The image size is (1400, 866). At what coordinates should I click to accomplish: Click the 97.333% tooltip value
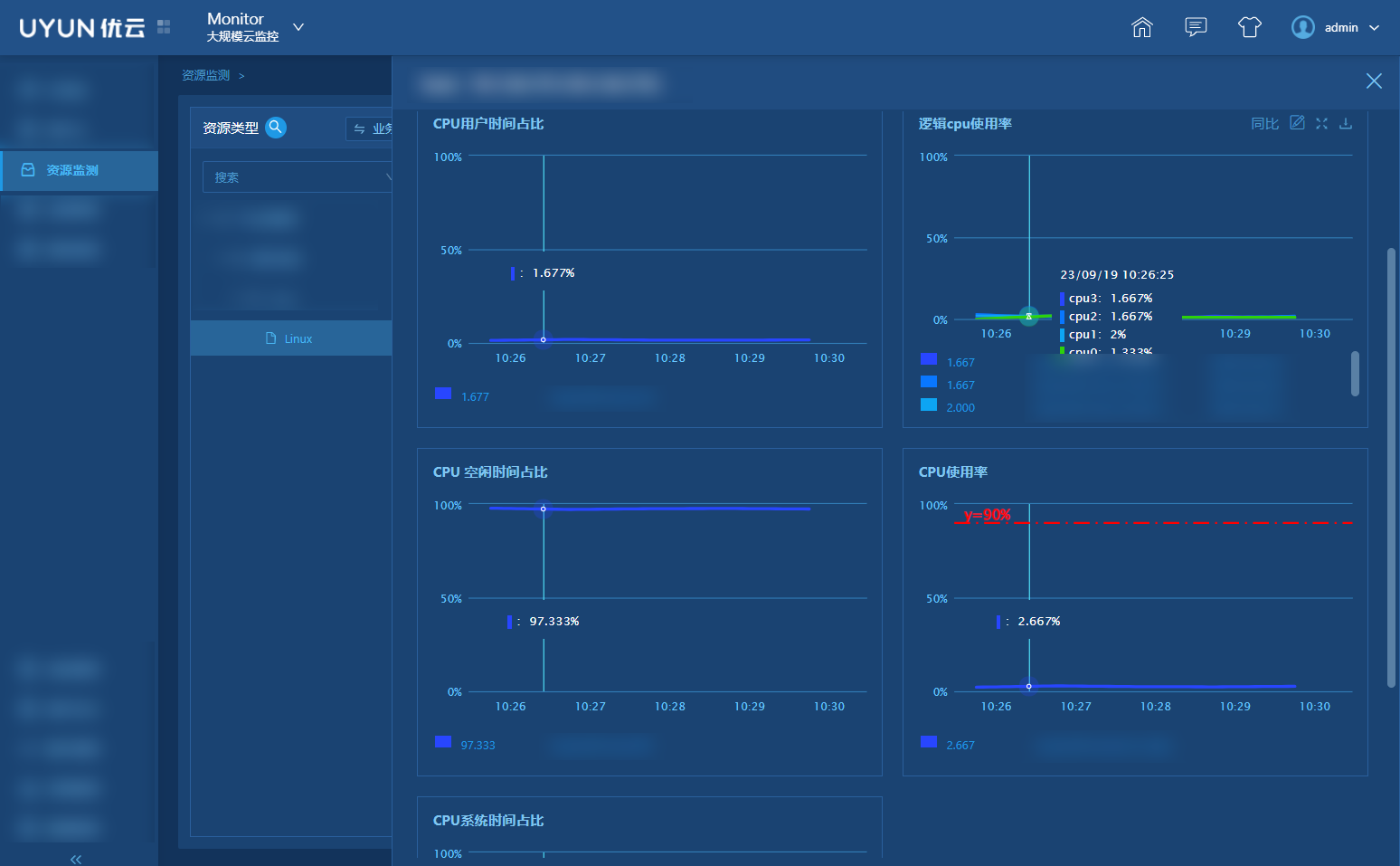(x=554, y=622)
